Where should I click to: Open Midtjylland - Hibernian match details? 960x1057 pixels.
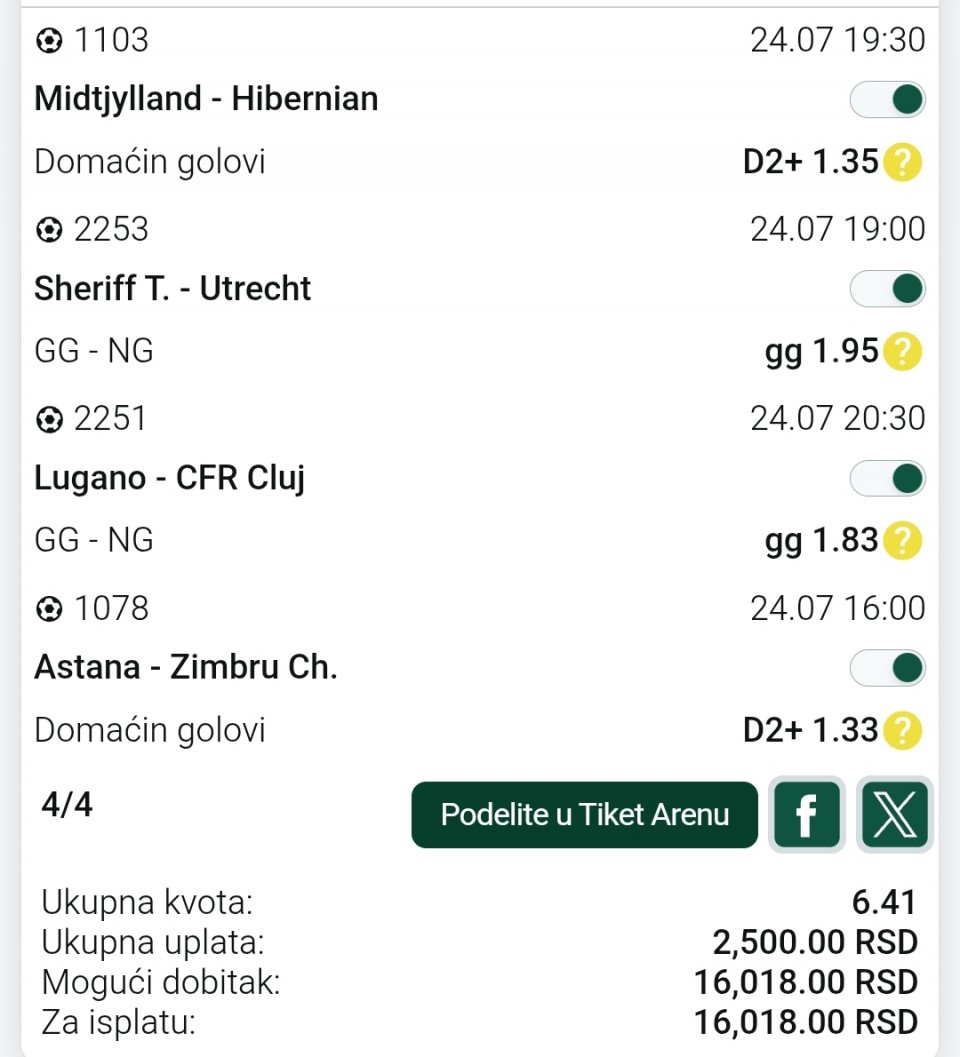(206, 99)
